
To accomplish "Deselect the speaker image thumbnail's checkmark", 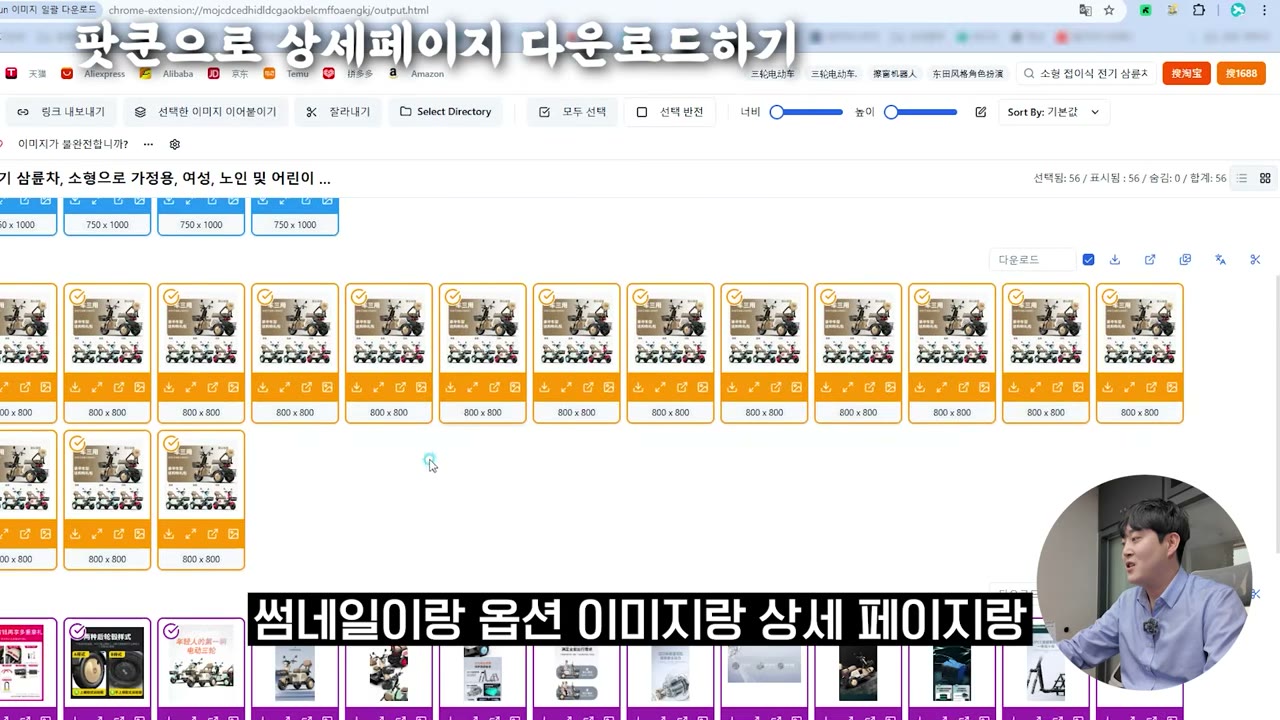I will (77, 631).
